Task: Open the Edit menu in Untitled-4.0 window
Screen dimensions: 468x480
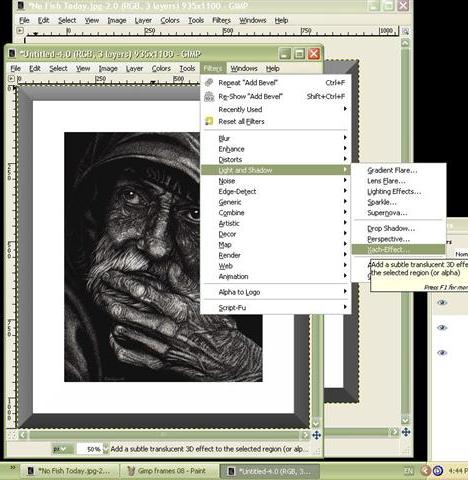Action: pos(35,68)
